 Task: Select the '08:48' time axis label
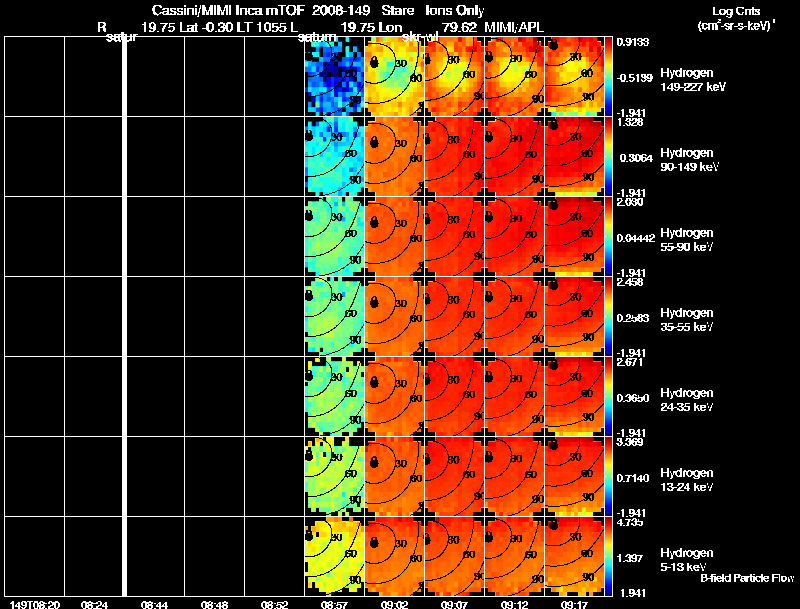pyautogui.click(x=214, y=604)
